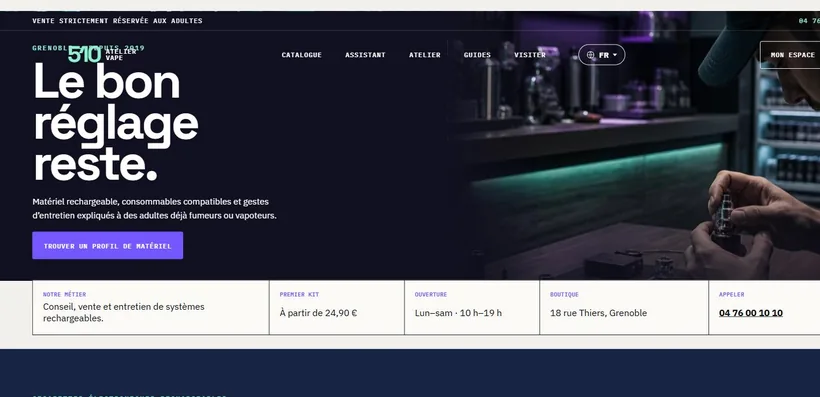Click the "Ouverture" label
820x397 pixels.
tap(431, 294)
